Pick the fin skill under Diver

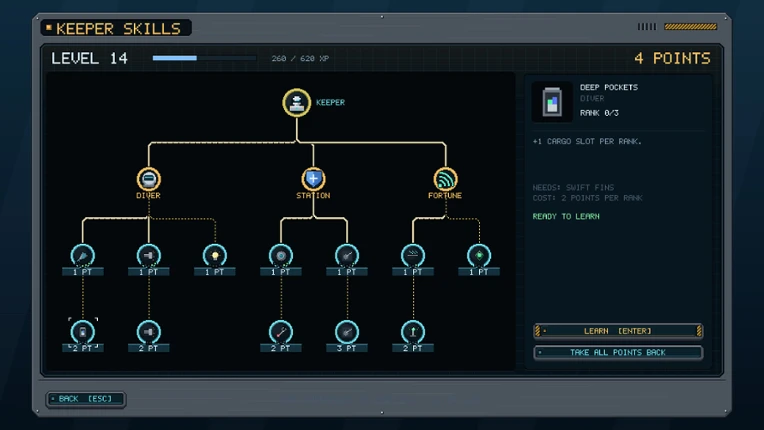coord(82,255)
